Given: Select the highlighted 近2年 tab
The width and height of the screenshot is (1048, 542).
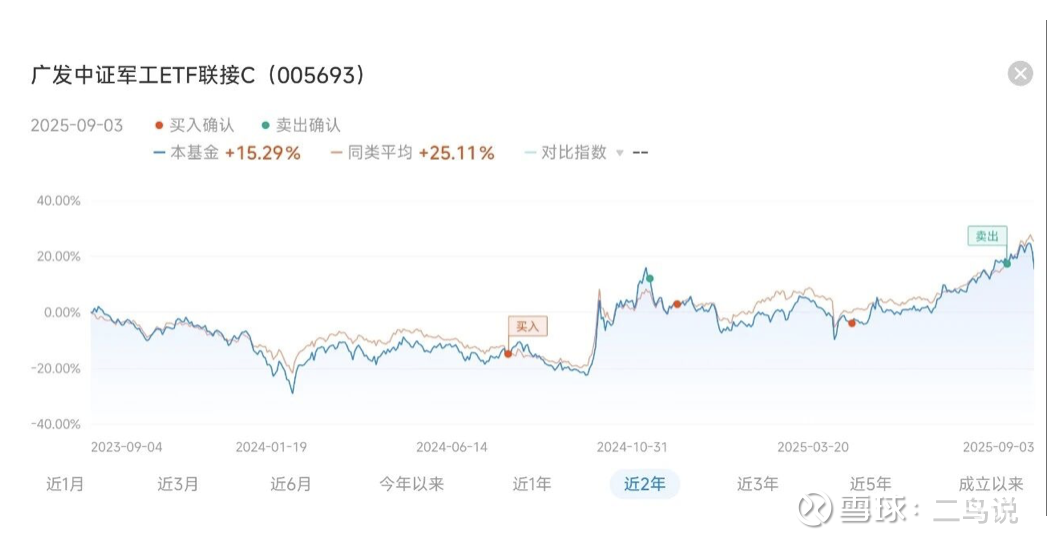Looking at the screenshot, I should click(644, 484).
